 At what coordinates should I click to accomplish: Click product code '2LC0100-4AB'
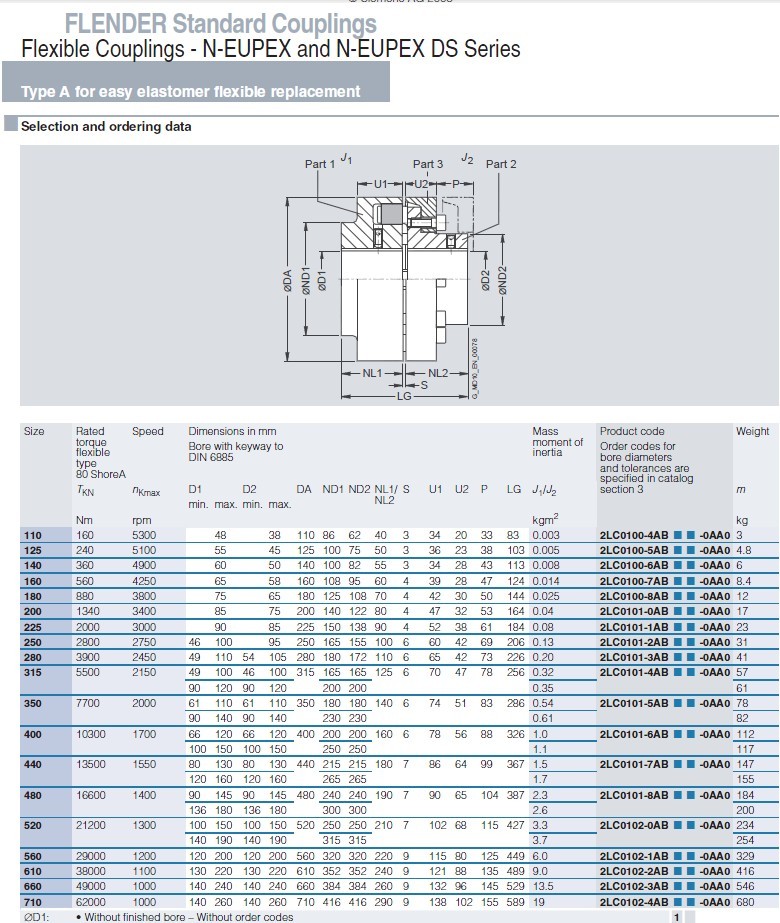[x=634, y=535]
